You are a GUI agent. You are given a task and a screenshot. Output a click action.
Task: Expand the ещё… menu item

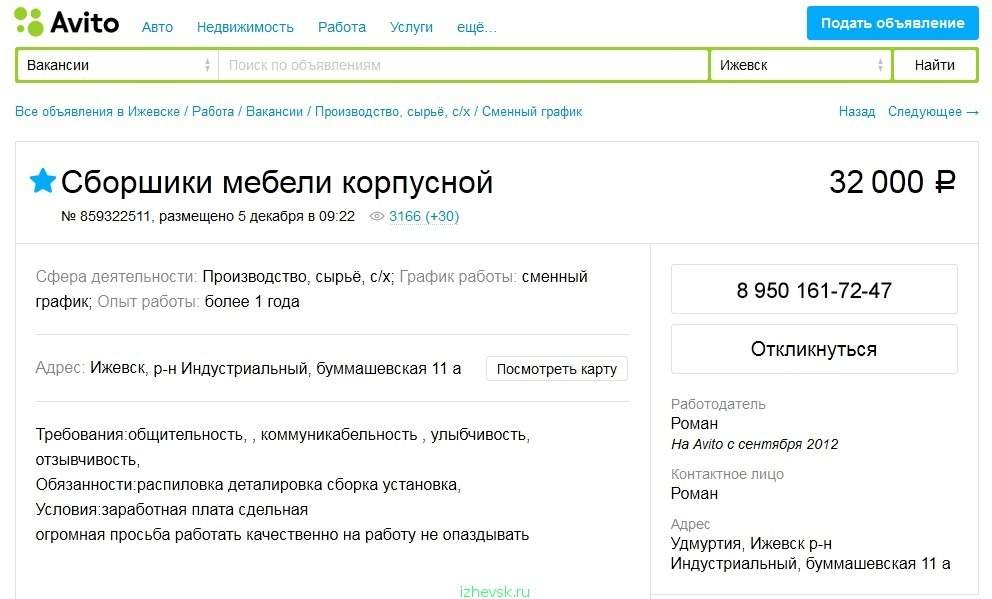pyautogui.click(x=476, y=27)
